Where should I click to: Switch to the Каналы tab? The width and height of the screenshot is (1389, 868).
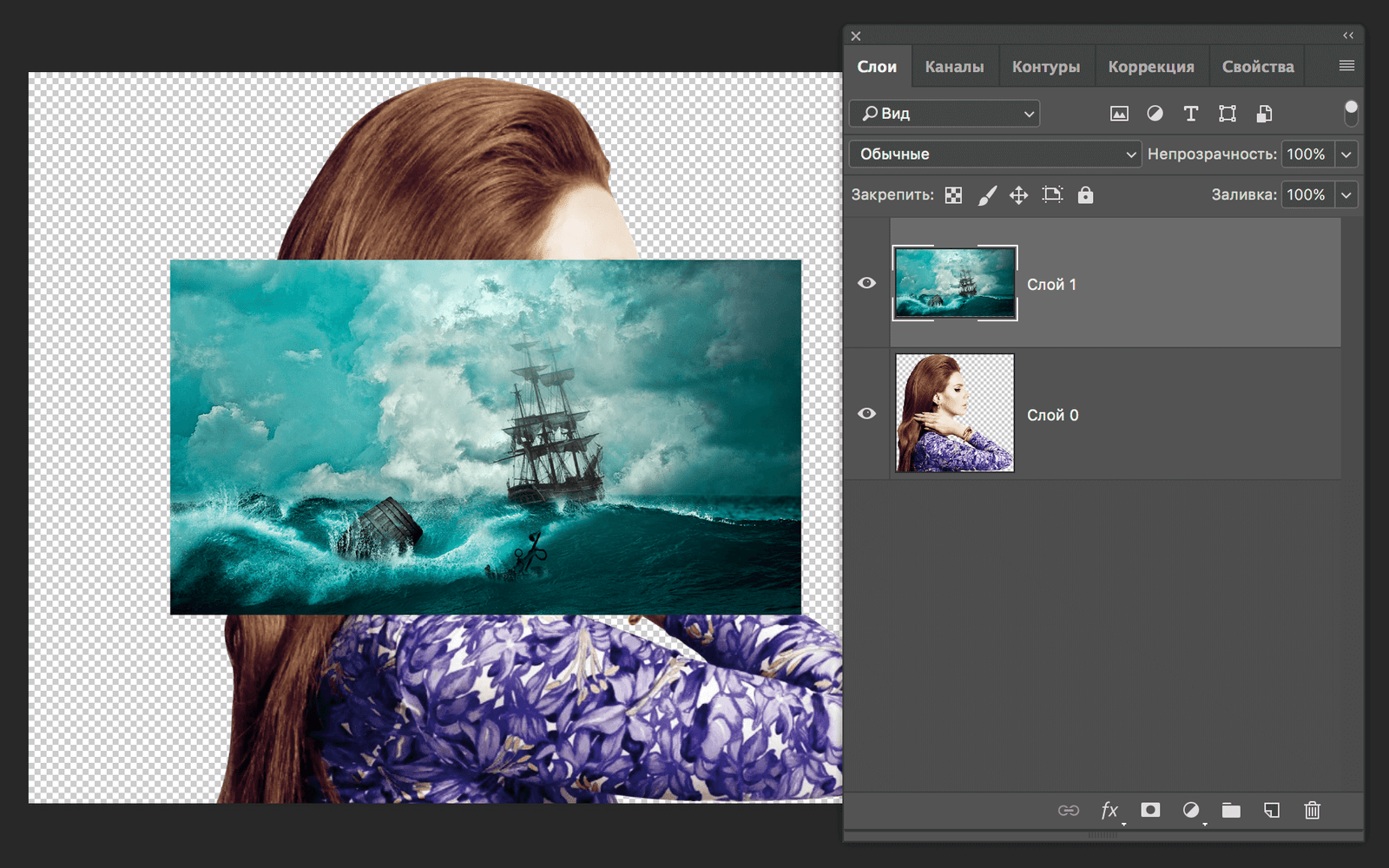pos(954,67)
